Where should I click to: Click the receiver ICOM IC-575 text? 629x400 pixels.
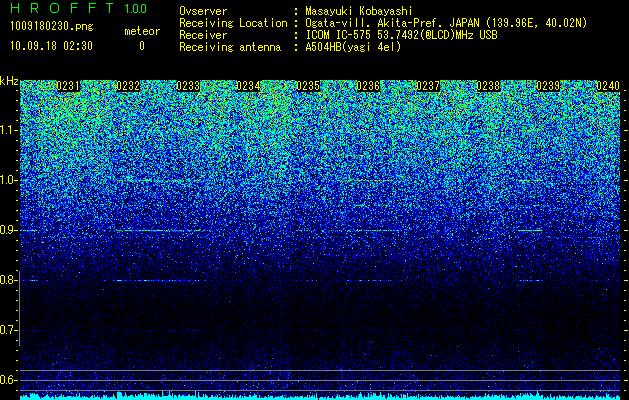340,35
